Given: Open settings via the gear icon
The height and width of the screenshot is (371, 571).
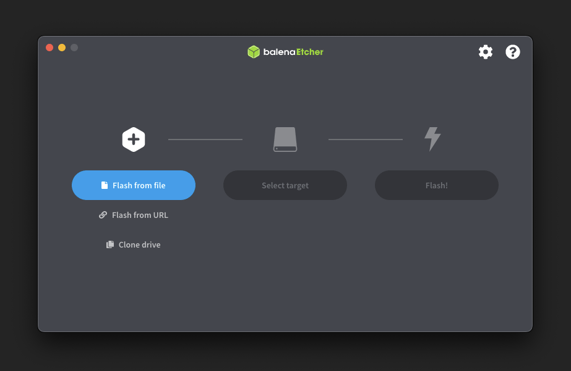Looking at the screenshot, I should [485, 52].
